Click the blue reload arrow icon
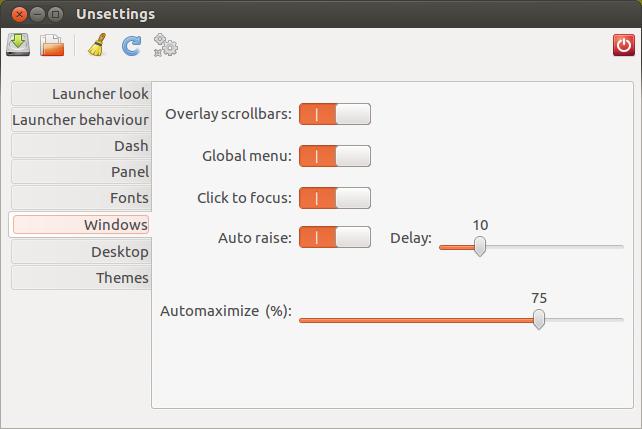 [x=131, y=45]
